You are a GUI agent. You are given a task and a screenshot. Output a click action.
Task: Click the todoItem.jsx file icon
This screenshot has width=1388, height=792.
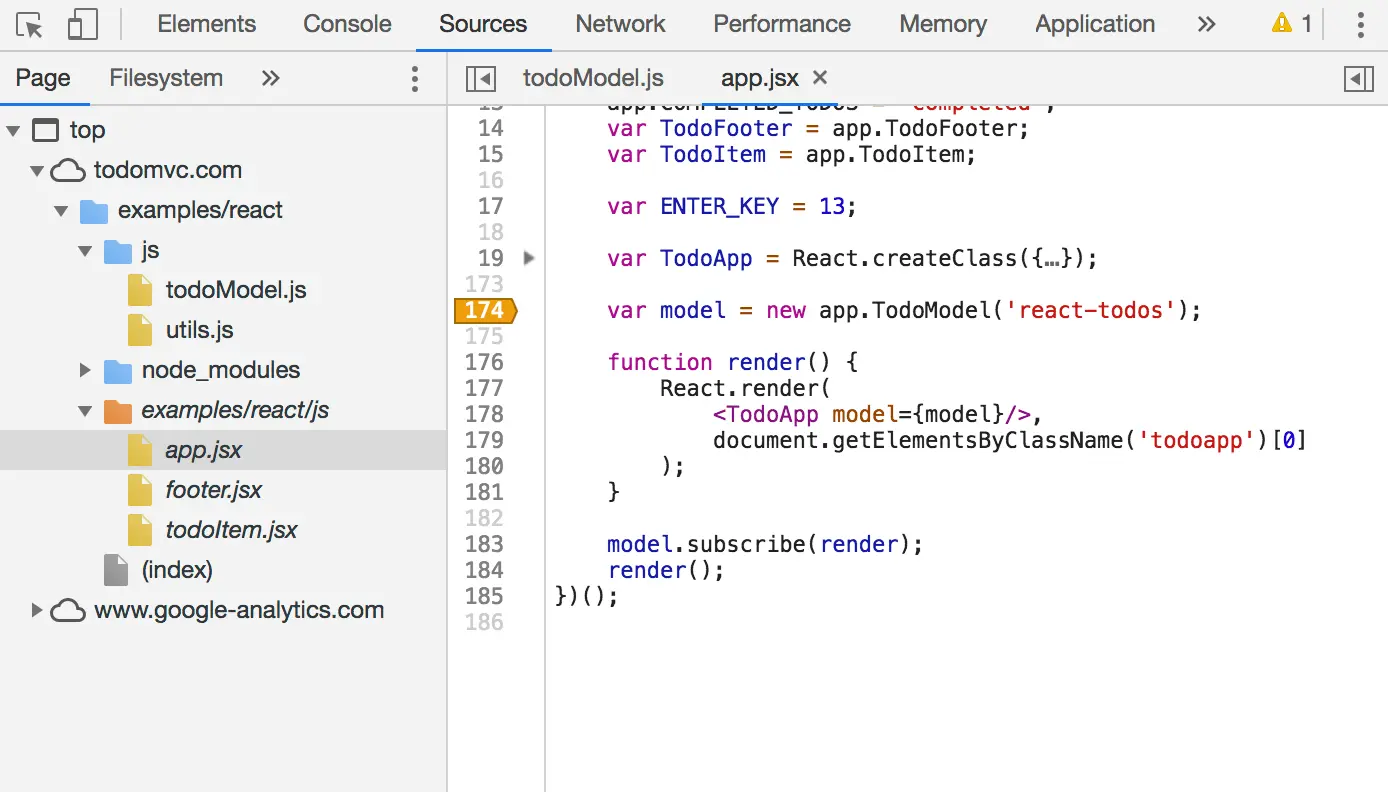click(140, 530)
